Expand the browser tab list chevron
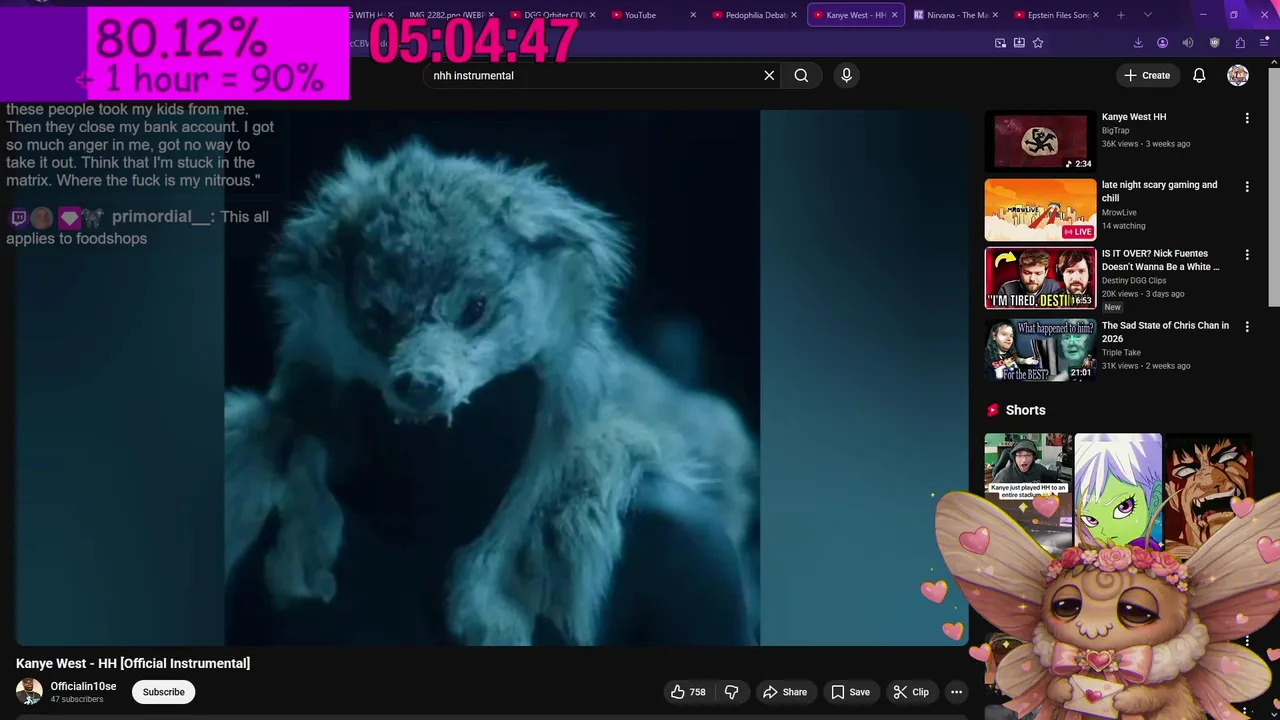The width and height of the screenshot is (1280, 720). 1147,15
